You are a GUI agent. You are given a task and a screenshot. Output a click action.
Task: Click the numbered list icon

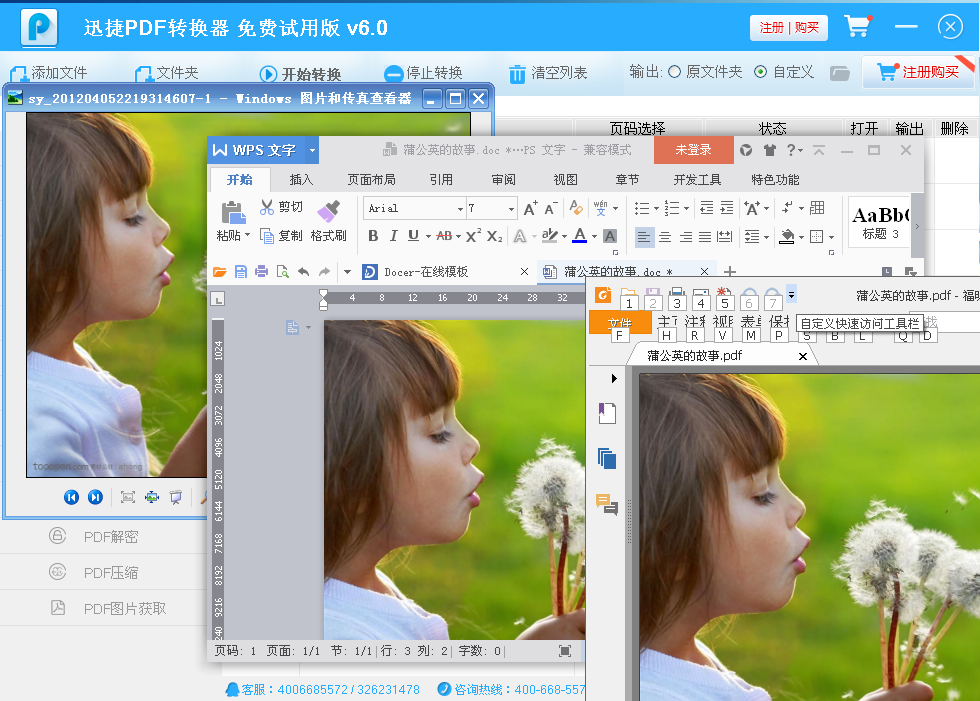coord(672,208)
